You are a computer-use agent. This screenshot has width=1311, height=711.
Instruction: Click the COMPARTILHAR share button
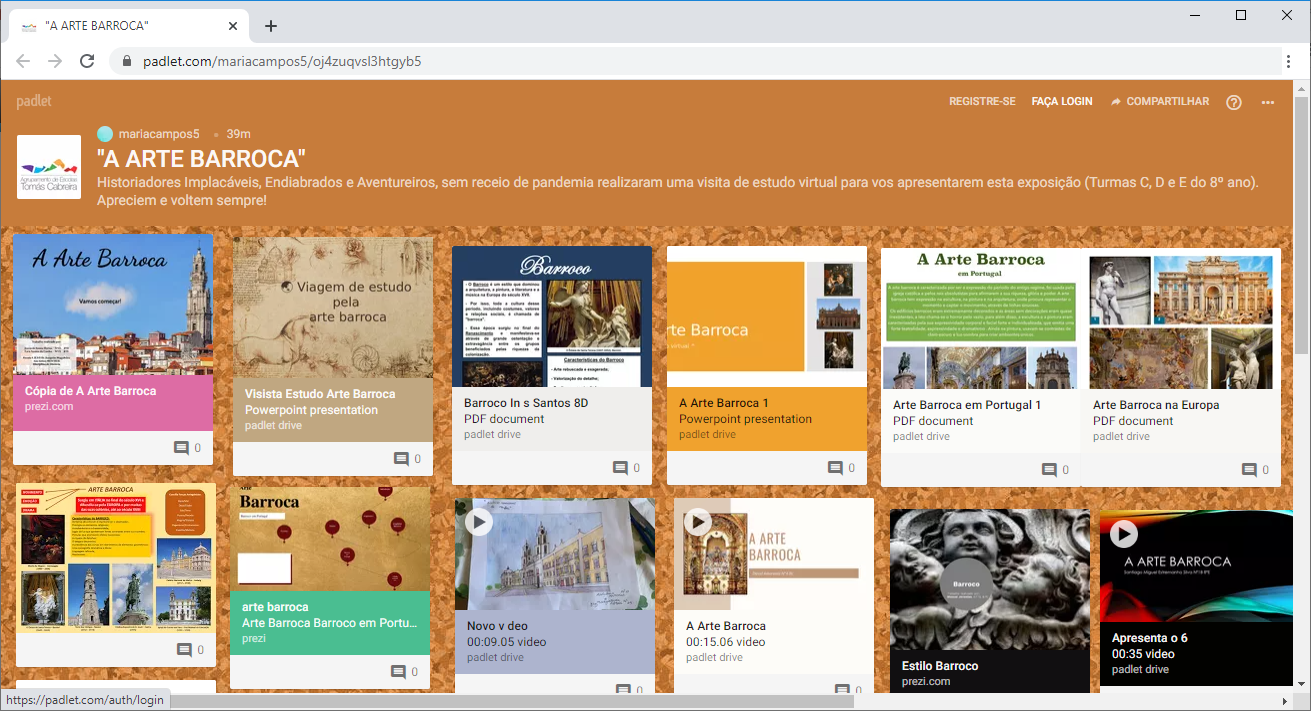1160,102
